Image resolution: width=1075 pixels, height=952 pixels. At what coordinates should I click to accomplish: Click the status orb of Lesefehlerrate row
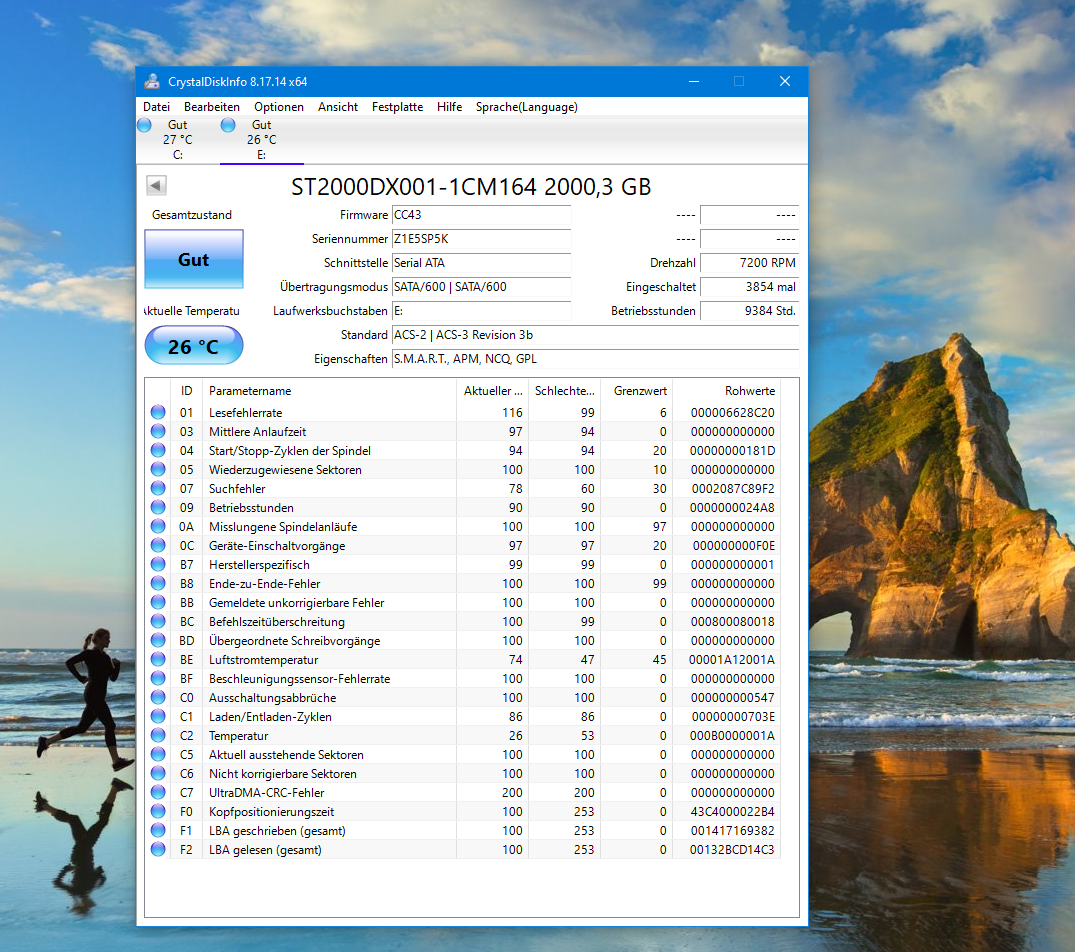click(x=158, y=412)
